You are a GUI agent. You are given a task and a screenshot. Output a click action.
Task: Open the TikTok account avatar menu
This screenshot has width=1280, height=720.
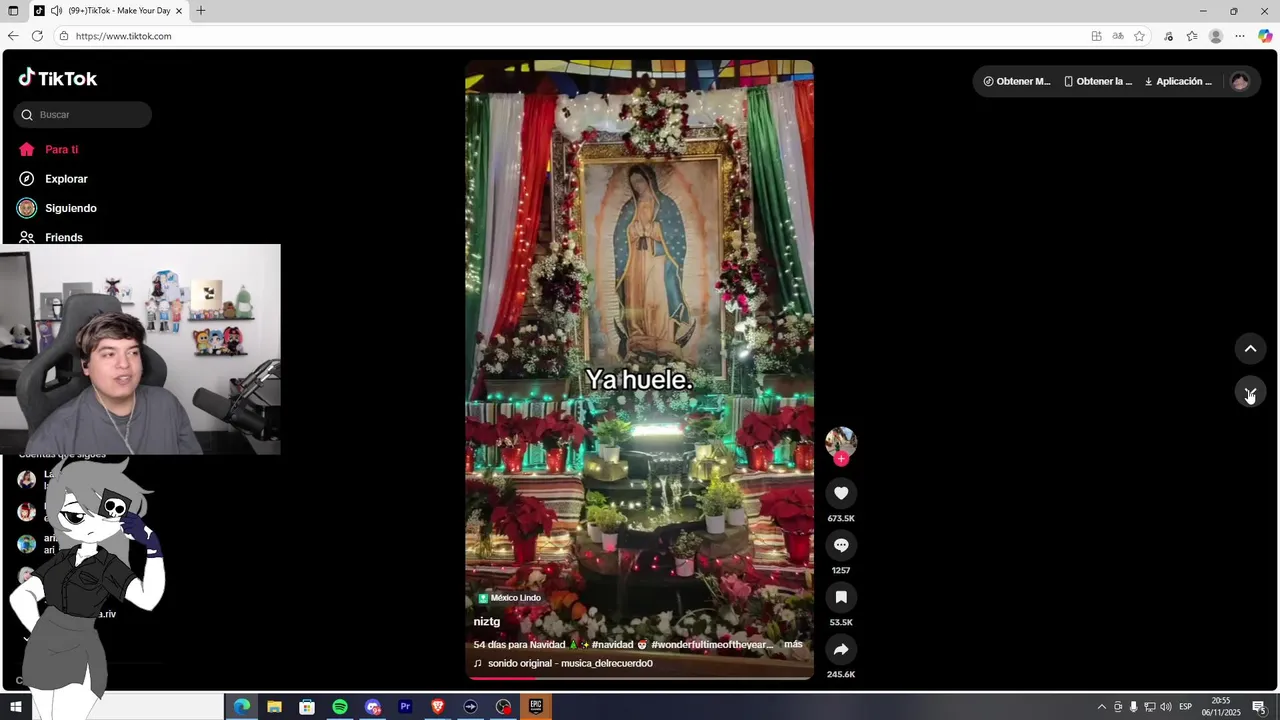1240,82
